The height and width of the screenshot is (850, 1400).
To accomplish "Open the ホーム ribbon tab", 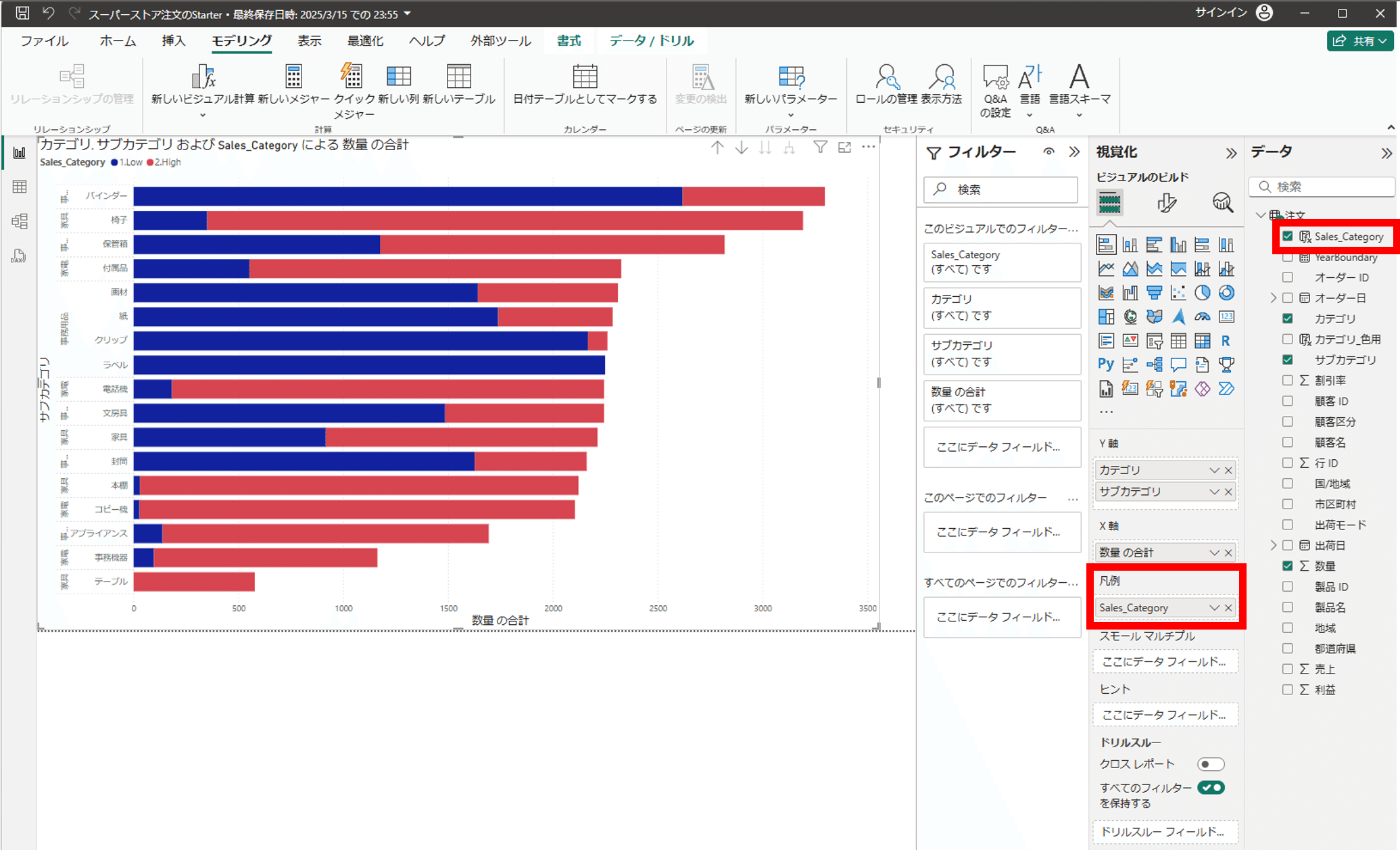I will 118,41.
